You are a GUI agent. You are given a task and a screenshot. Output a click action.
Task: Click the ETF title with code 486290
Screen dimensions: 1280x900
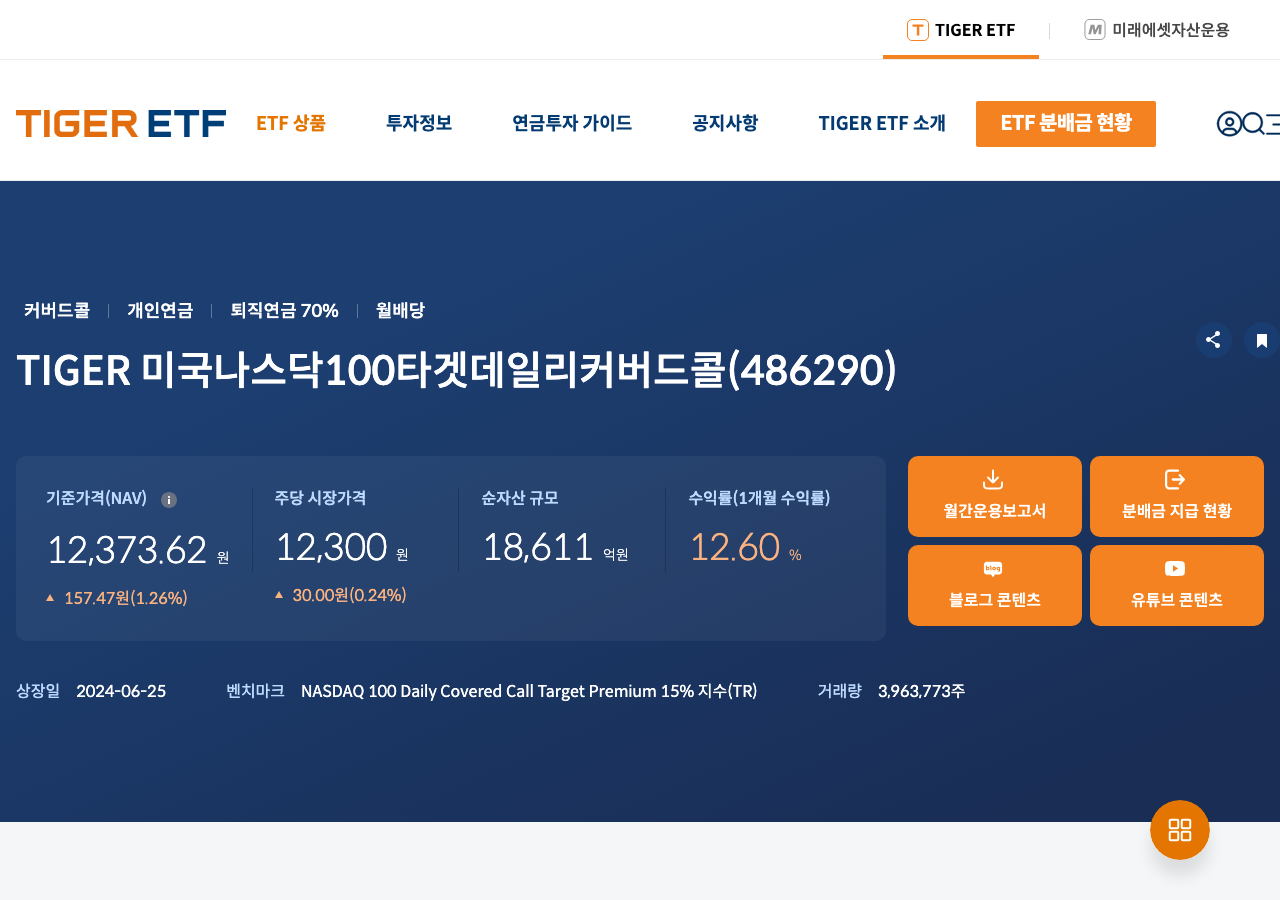click(x=456, y=370)
